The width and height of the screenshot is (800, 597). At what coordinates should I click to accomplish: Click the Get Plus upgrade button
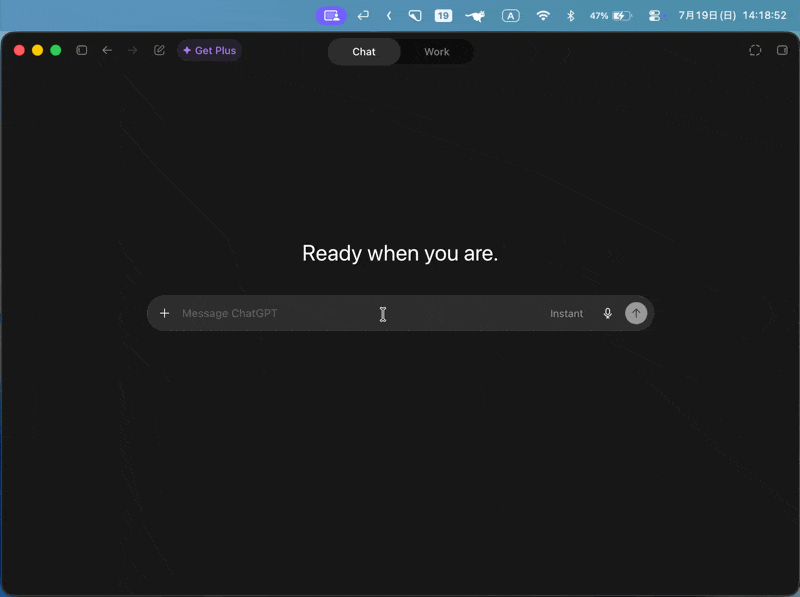point(210,51)
